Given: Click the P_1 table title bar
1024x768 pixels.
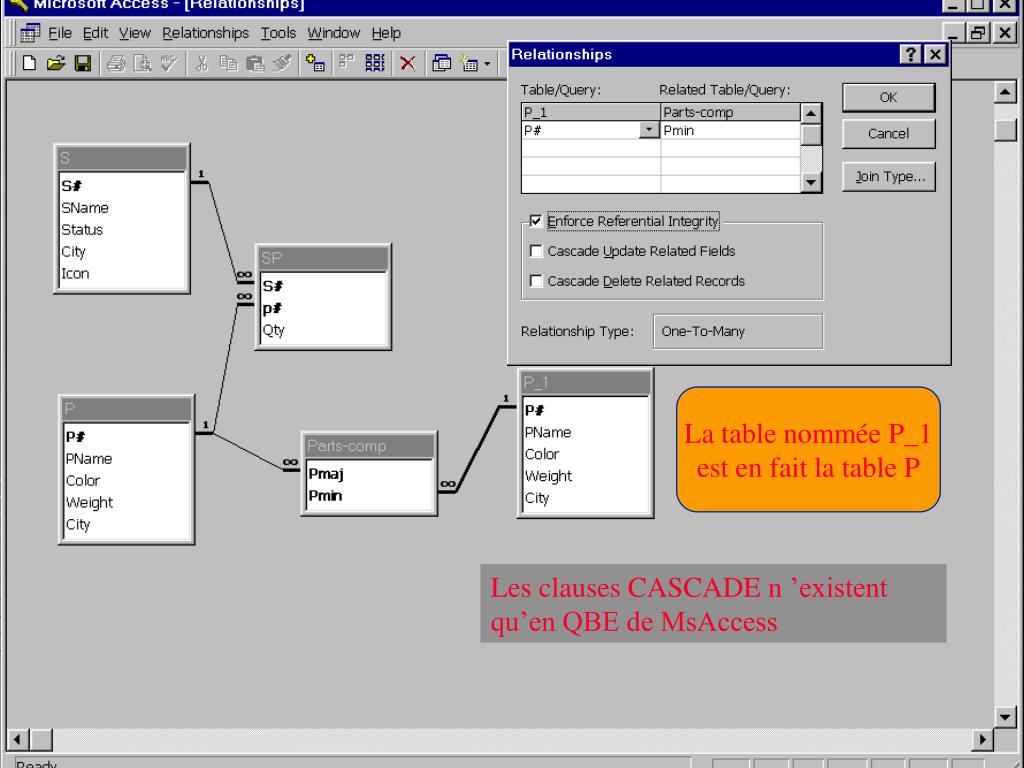Looking at the screenshot, I should [x=585, y=383].
